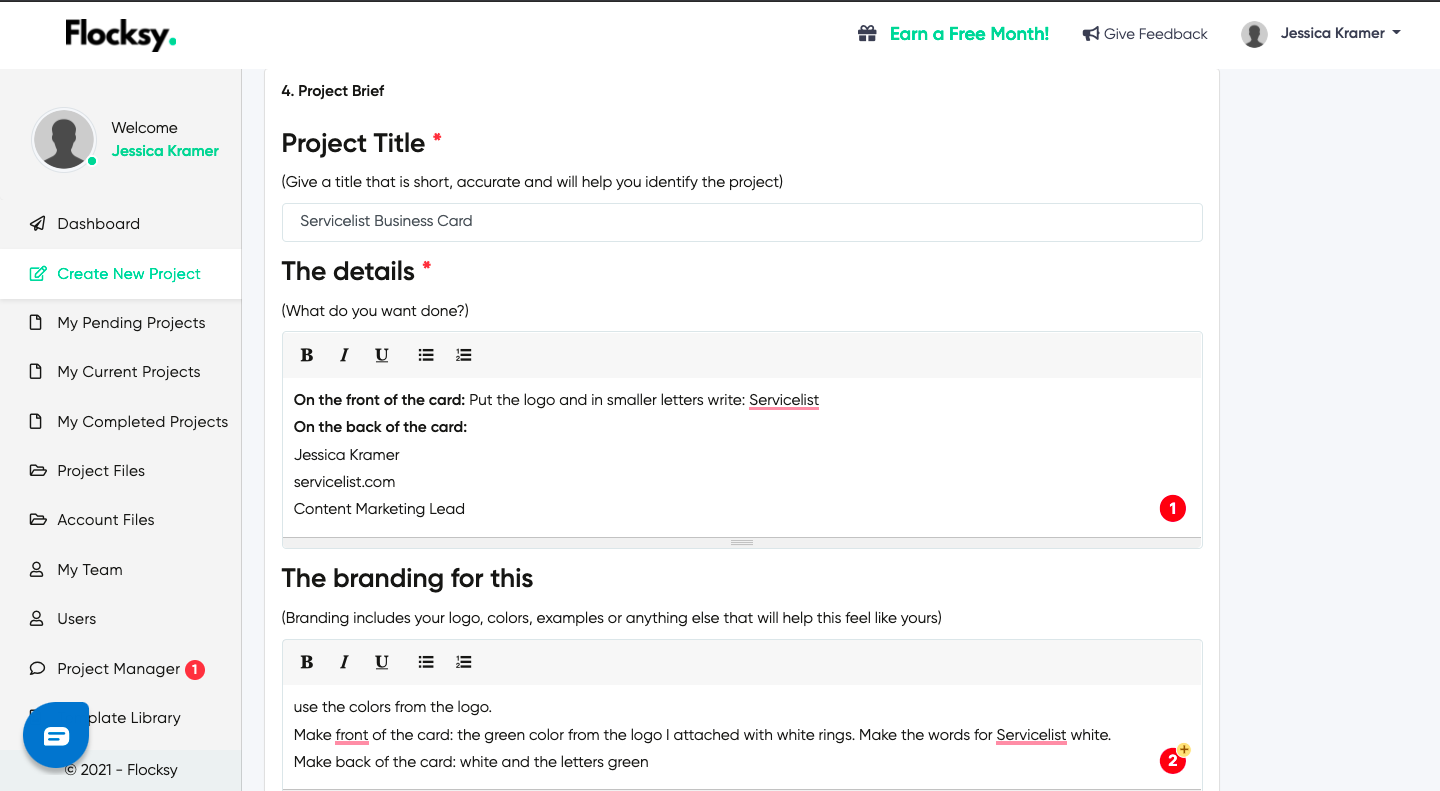
Task: Click the text Content Marketing Lead
Action: (x=379, y=509)
